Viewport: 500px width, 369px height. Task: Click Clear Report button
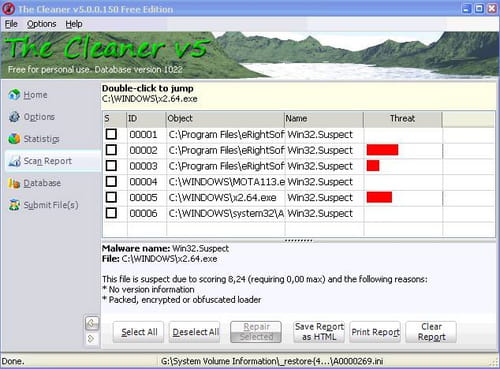pos(431,332)
